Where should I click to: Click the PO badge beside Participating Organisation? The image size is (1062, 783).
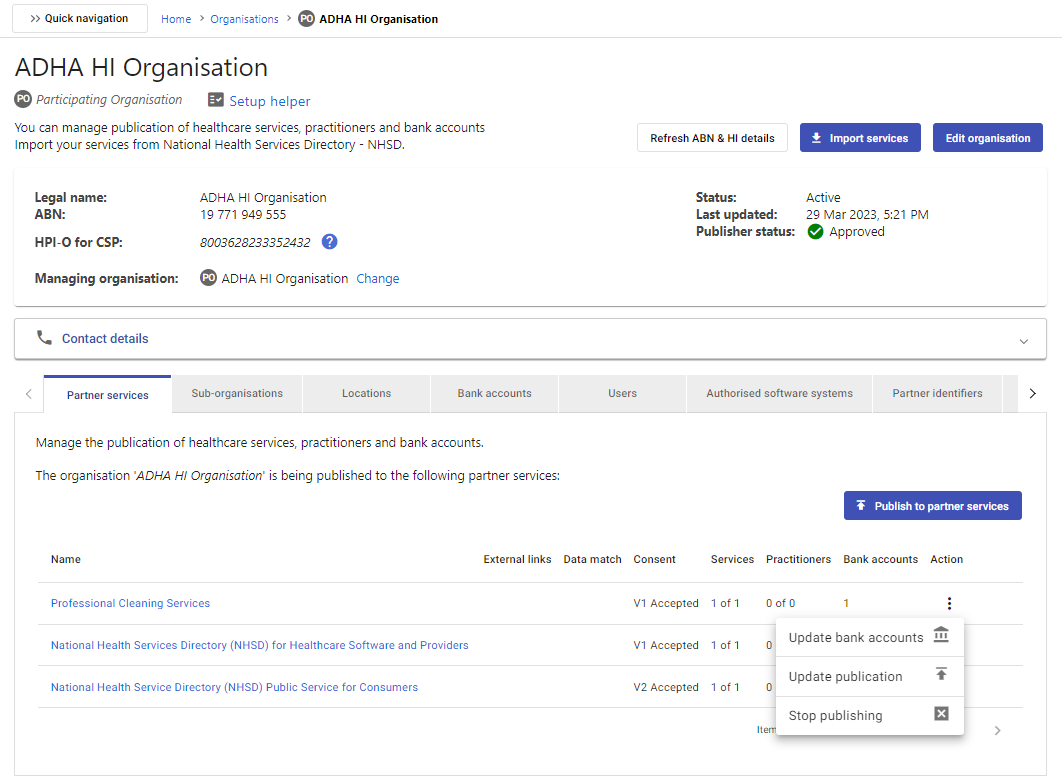23,99
